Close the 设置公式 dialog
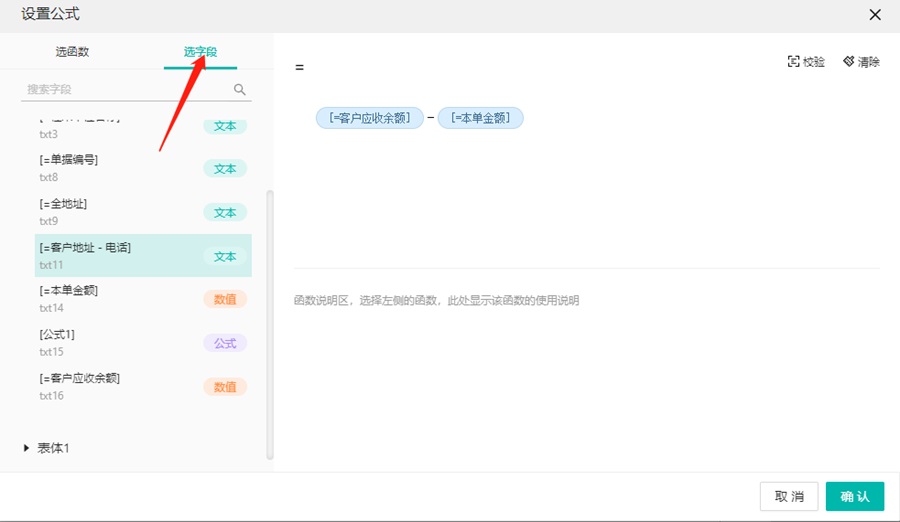Screen dimensions: 900x522 pyautogui.click(x=875, y=15)
